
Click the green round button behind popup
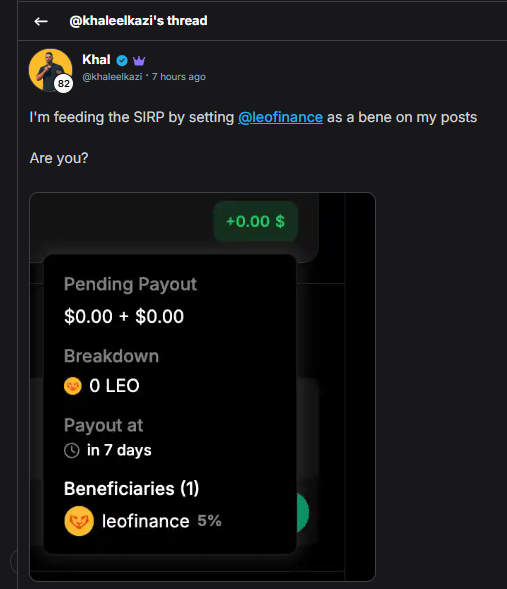tap(303, 513)
